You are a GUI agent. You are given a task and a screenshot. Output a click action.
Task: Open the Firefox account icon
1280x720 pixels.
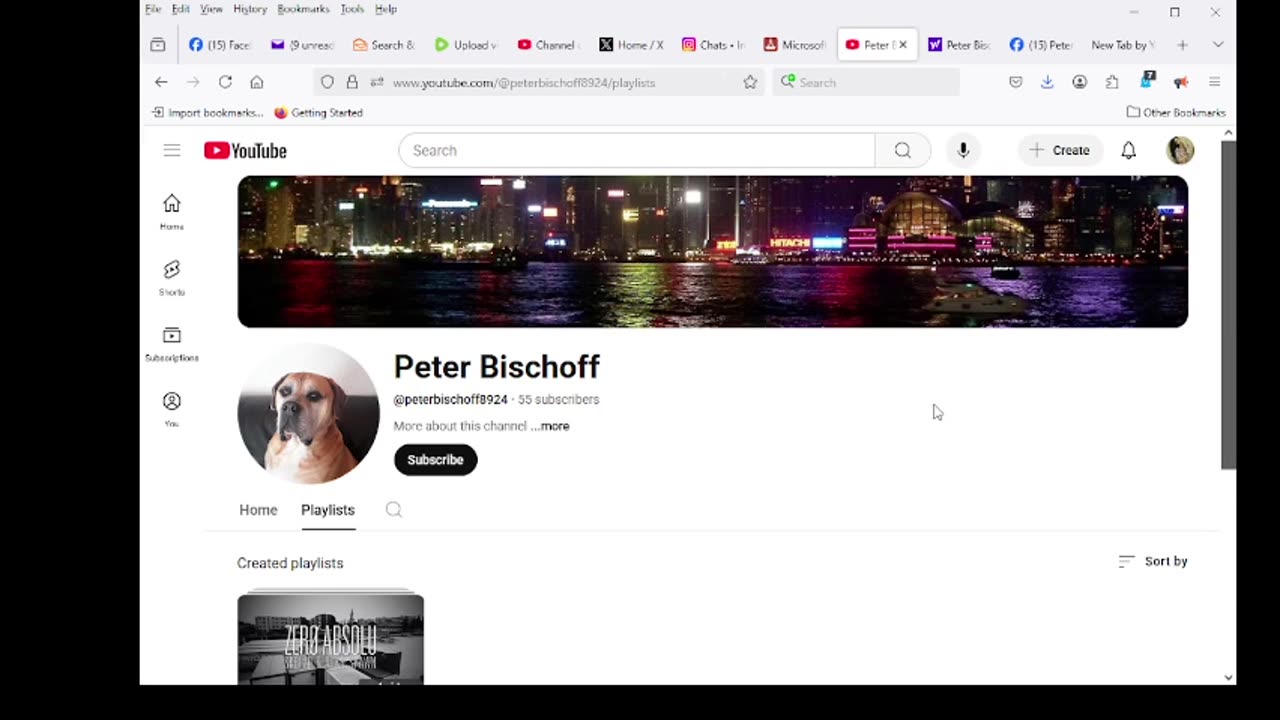(x=1079, y=82)
